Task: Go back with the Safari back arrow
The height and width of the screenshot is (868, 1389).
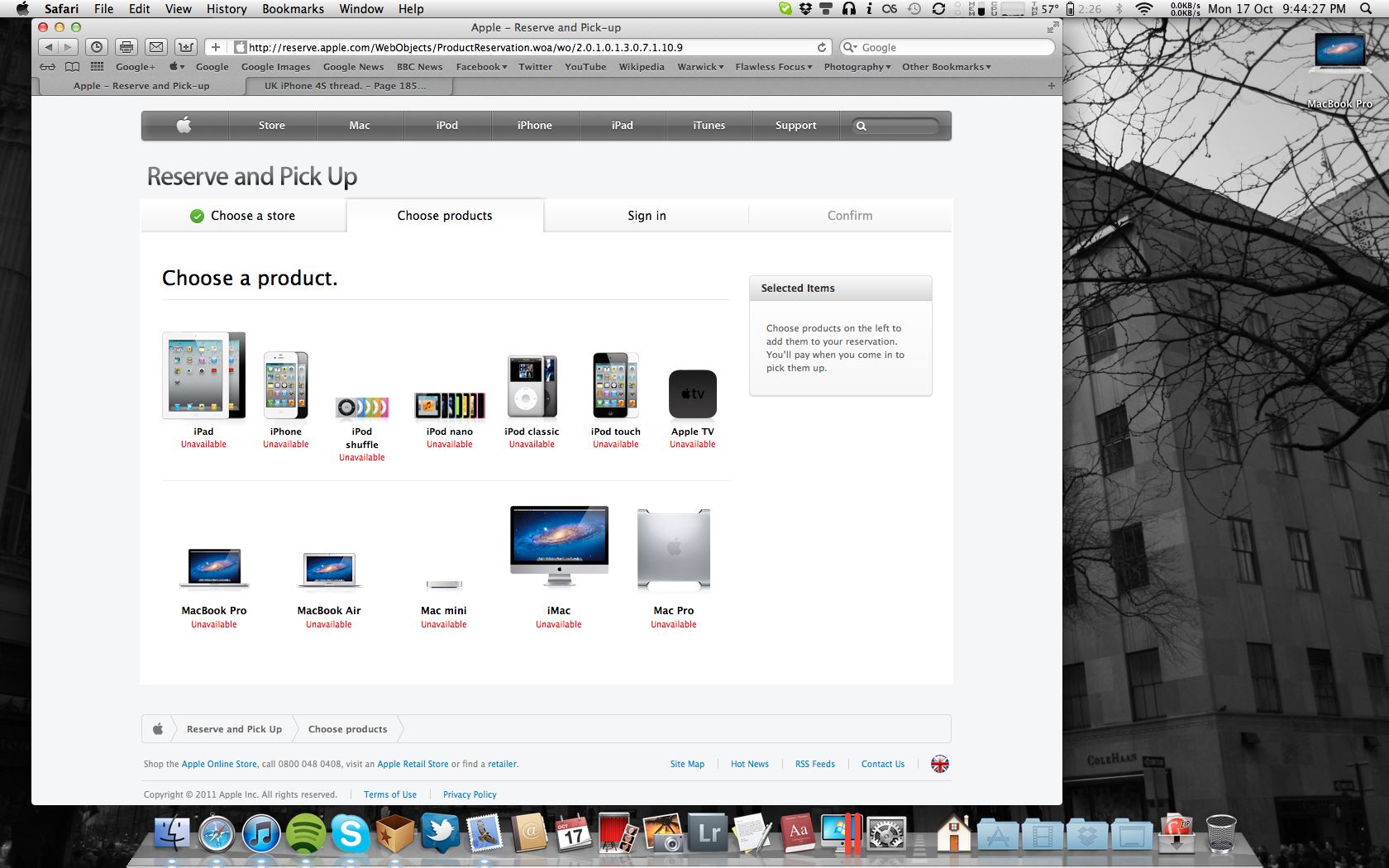Action: [x=48, y=47]
